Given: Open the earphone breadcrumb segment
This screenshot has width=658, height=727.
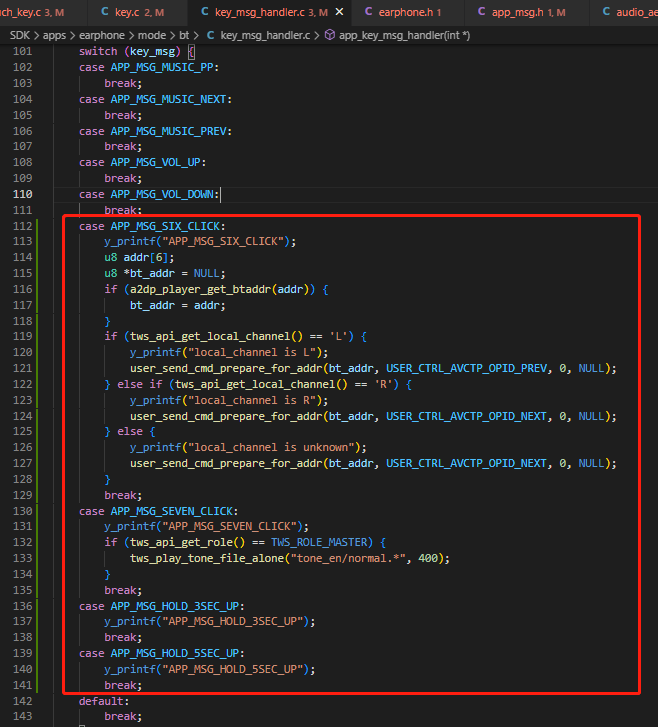Looking at the screenshot, I should (102, 35).
